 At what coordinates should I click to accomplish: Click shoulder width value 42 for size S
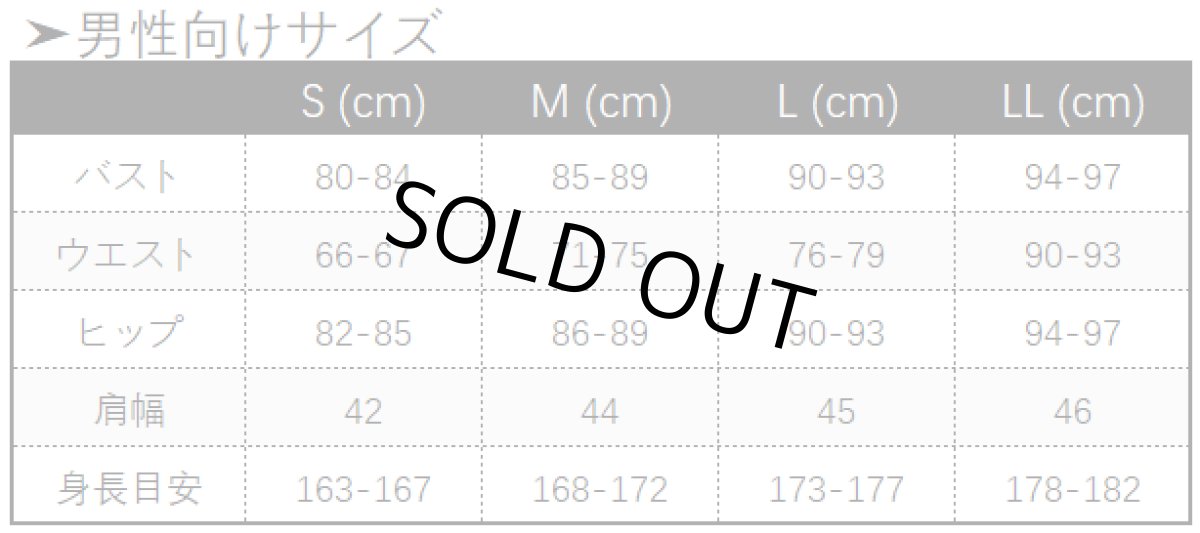[x=363, y=411]
